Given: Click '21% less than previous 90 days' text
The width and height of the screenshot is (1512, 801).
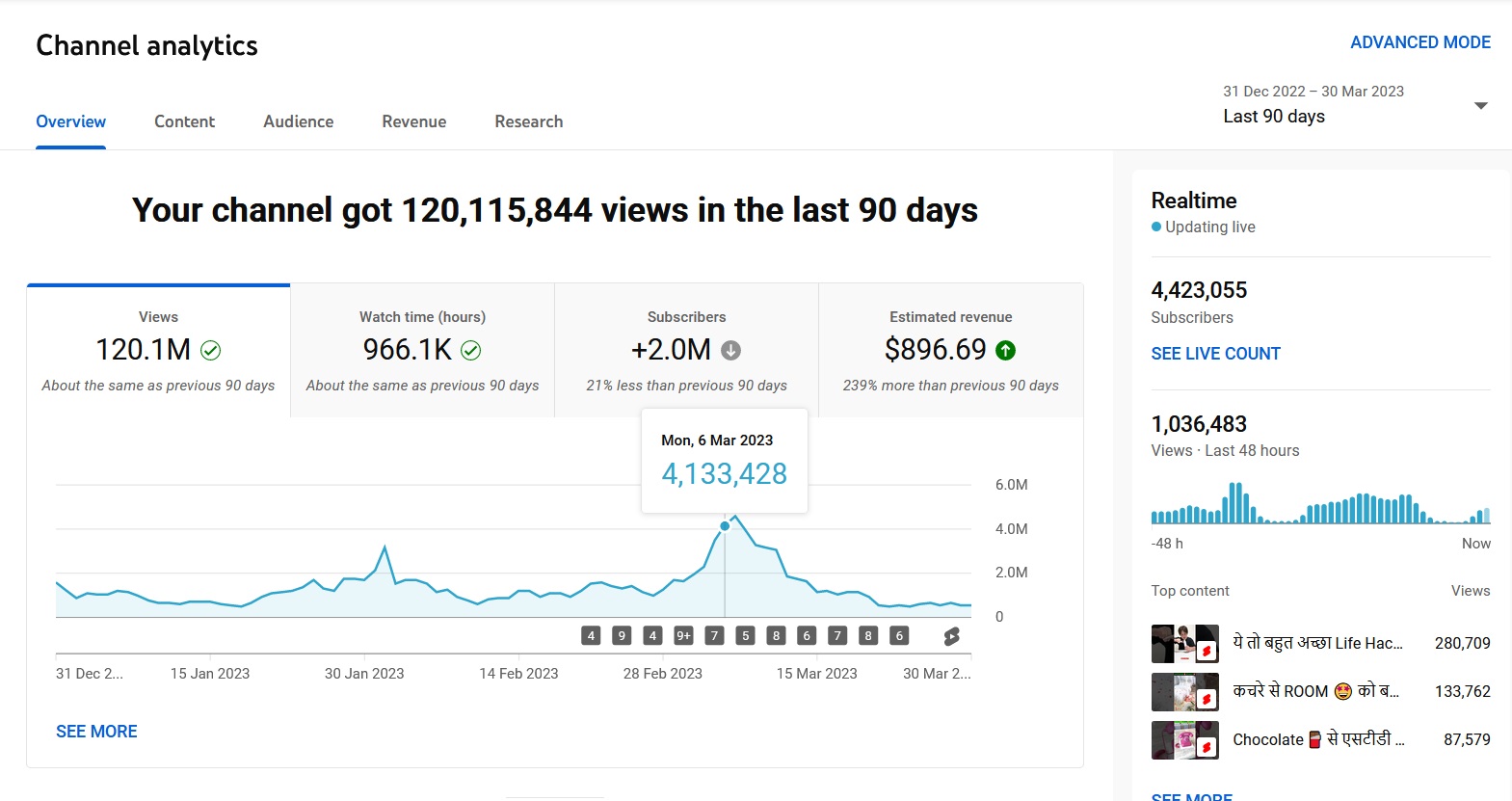Looking at the screenshot, I should (686, 386).
